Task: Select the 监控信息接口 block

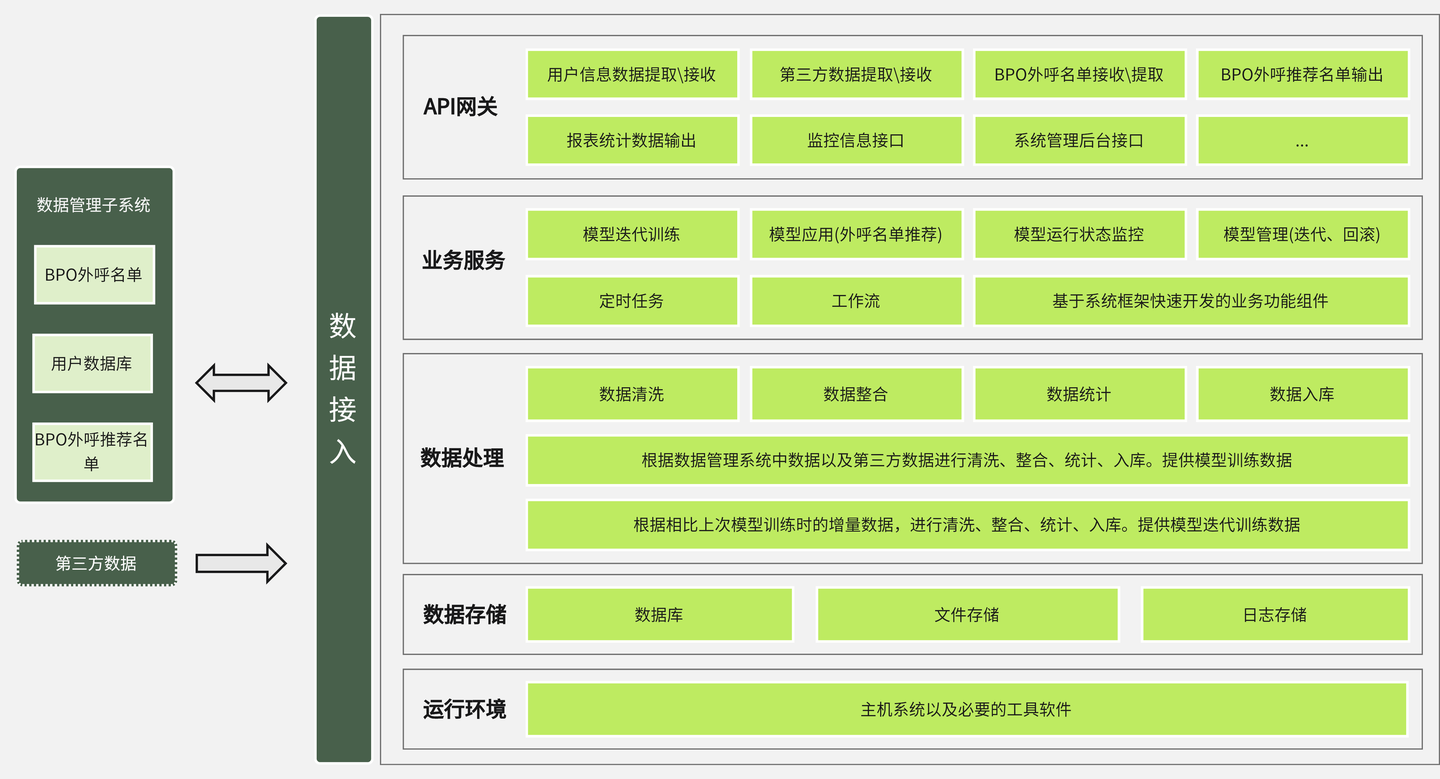Action: [x=856, y=140]
